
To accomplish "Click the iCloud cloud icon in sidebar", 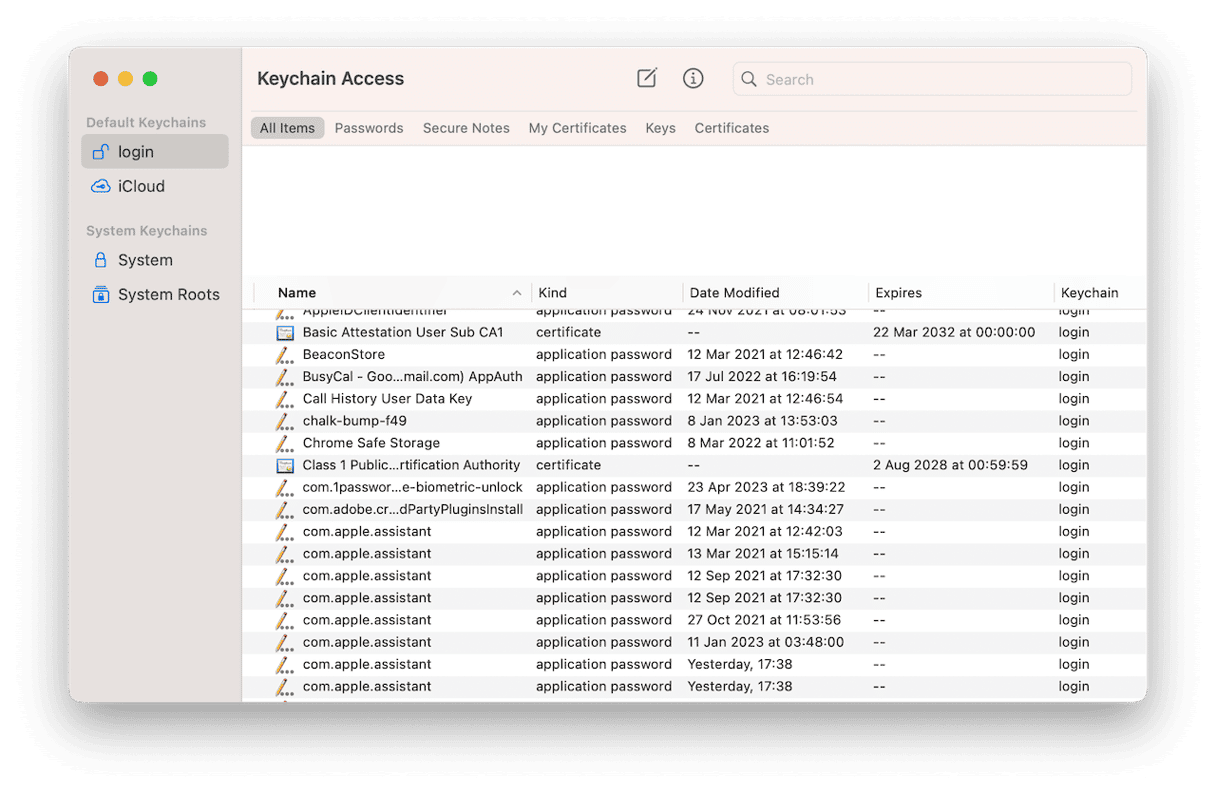I will point(100,186).
